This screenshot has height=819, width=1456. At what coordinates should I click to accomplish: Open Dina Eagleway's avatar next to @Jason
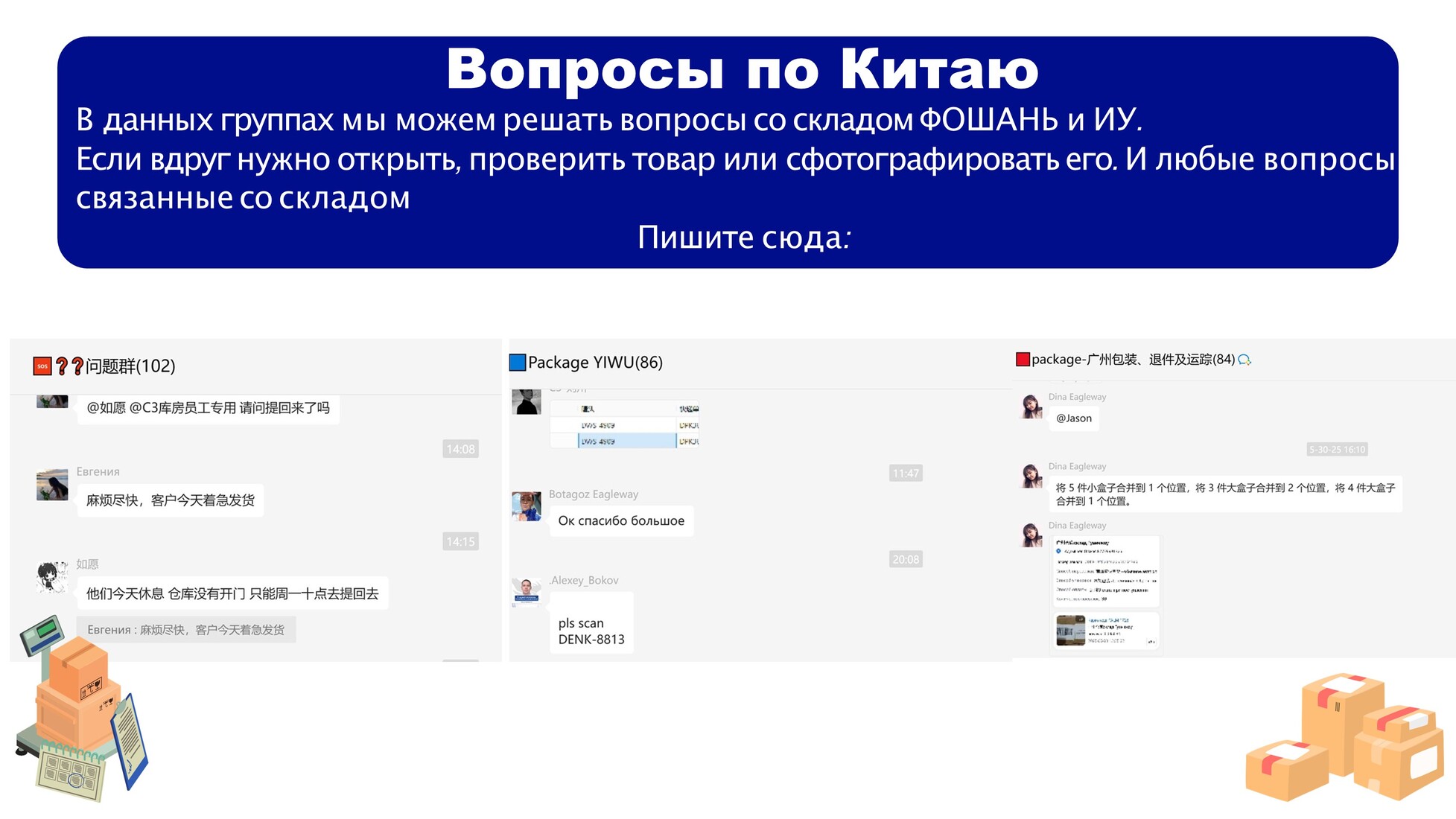point(1031,407)
